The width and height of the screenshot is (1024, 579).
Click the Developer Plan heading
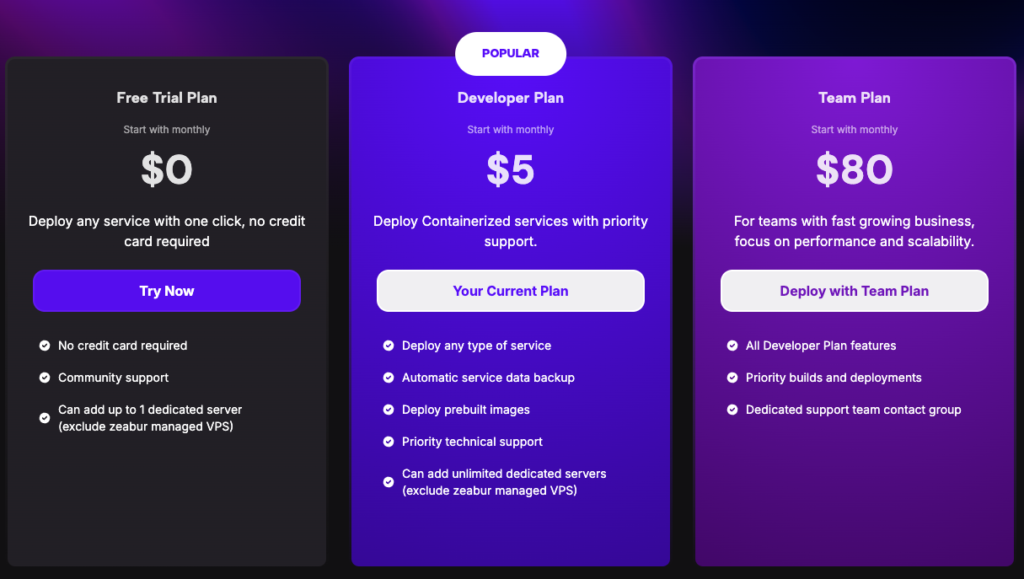510,98
